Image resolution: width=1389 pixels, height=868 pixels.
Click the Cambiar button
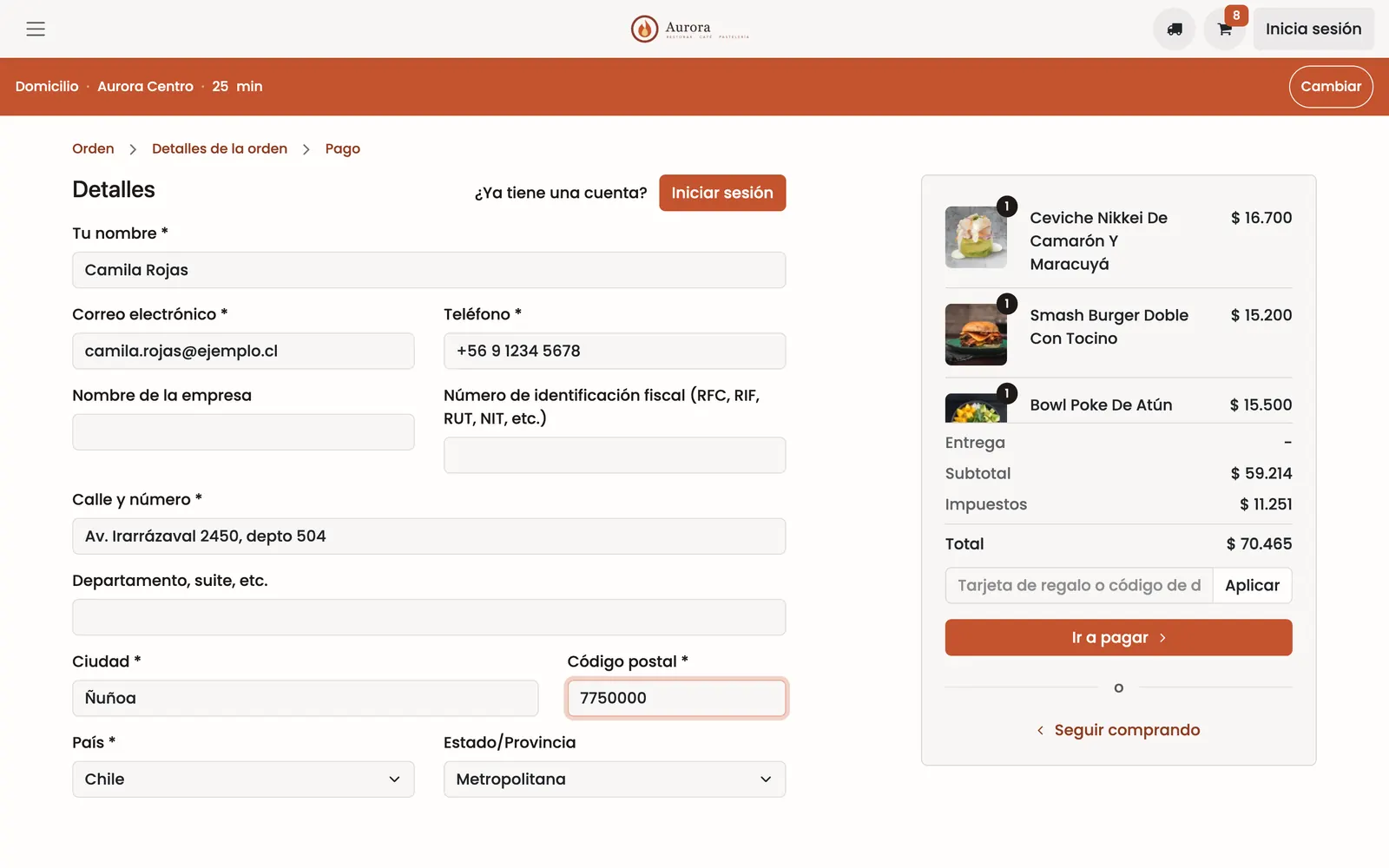[1331, 87]
